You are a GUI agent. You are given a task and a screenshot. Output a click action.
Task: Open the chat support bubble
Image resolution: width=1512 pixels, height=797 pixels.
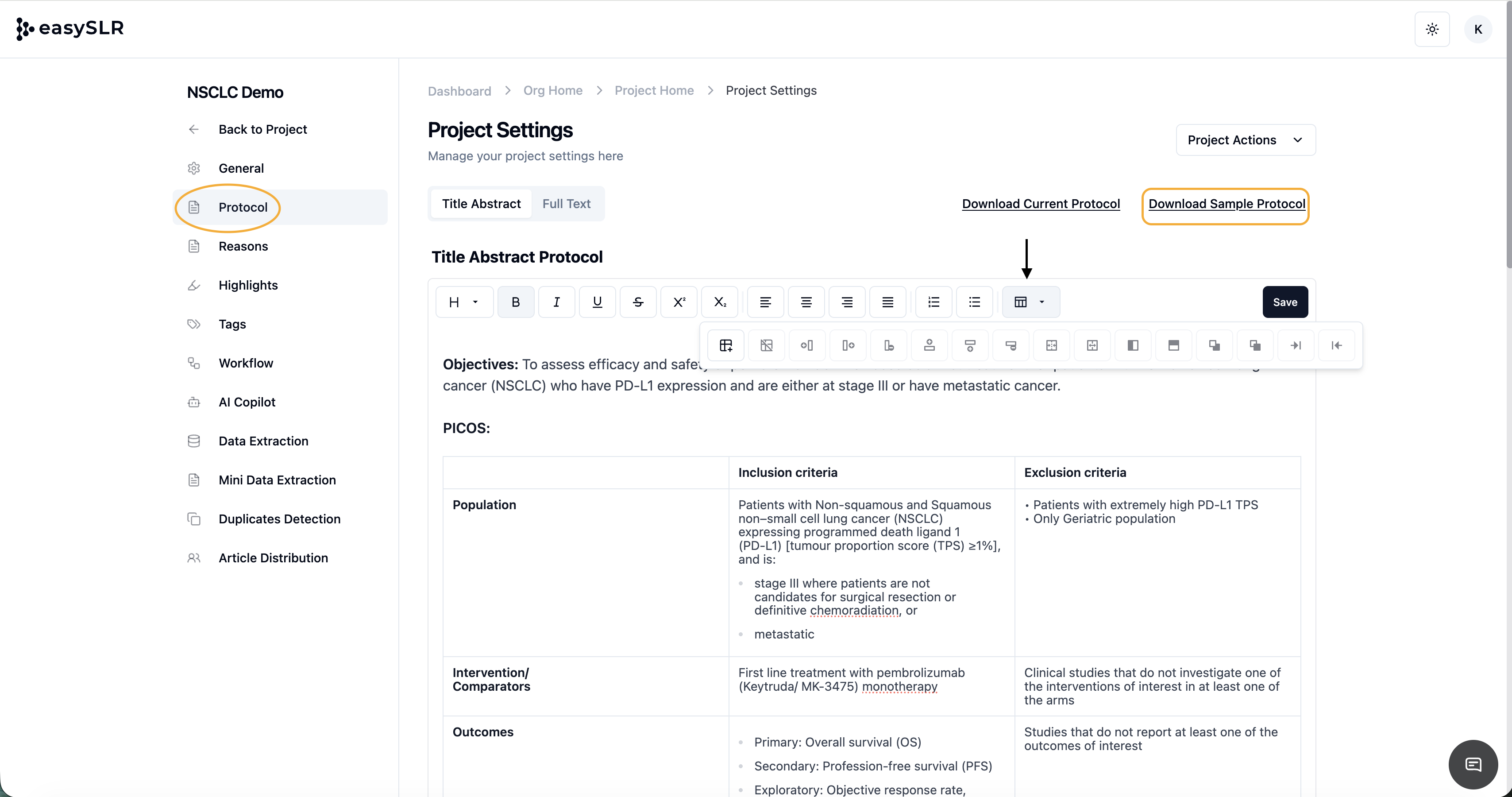click(1473, 764)
